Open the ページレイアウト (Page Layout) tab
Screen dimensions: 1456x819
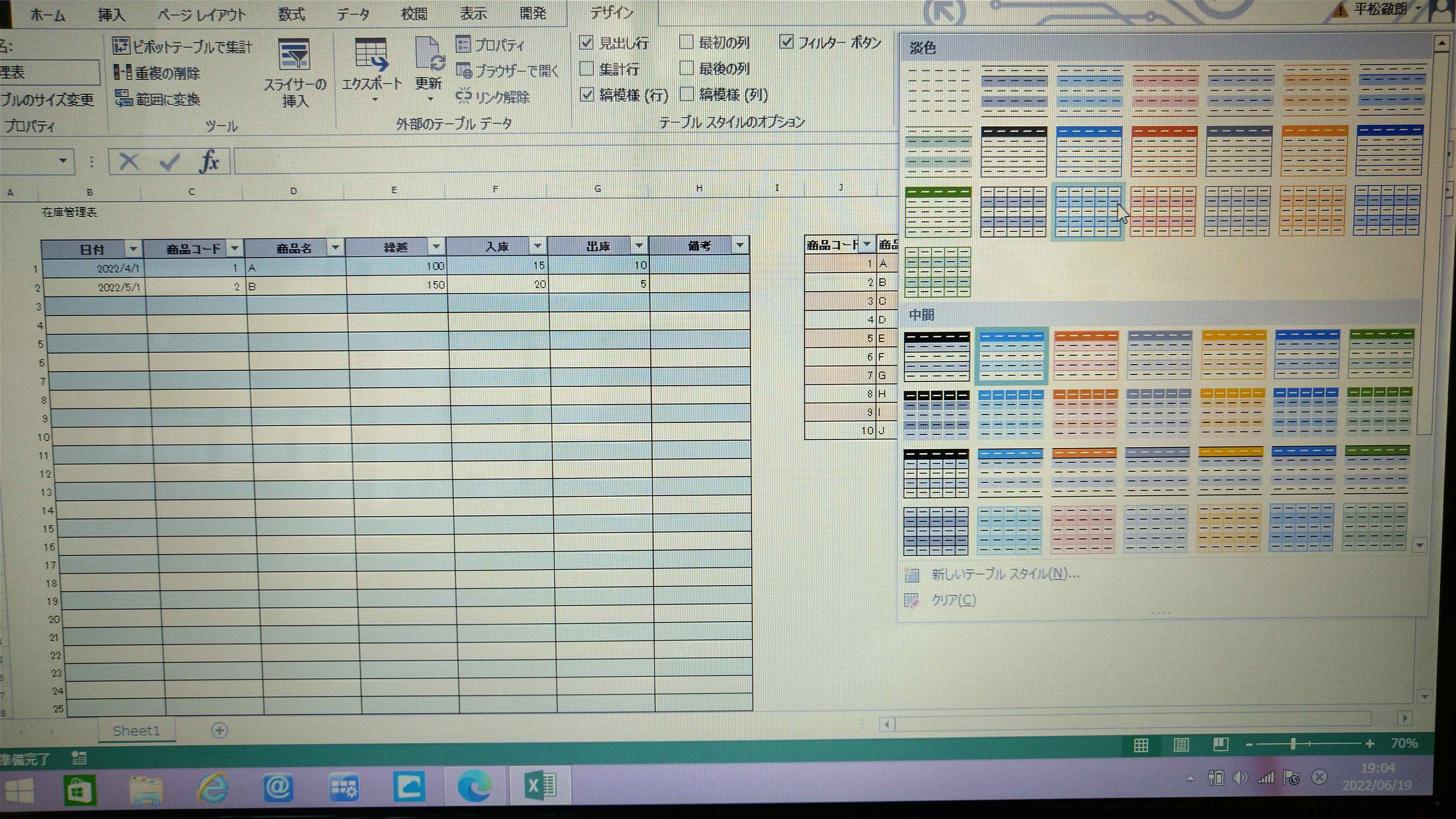pyautogui.click(x=201, y=15)
